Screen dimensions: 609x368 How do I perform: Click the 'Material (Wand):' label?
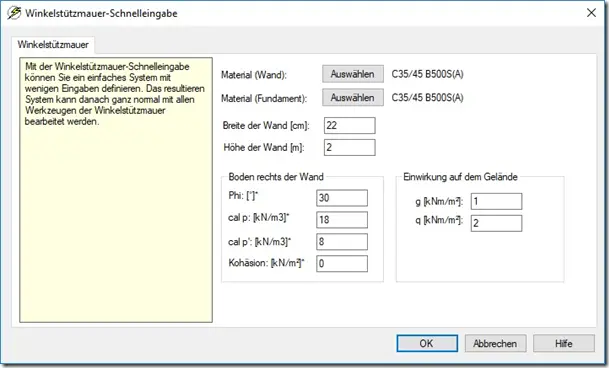[254, 75]
